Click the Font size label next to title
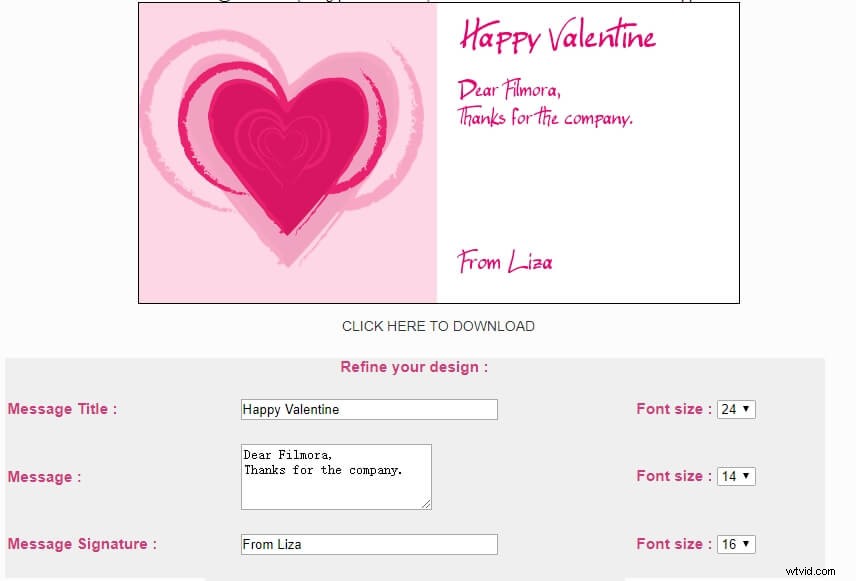This screenshot has width=856, height=581. pyautogui.click(x=670, y=408)
